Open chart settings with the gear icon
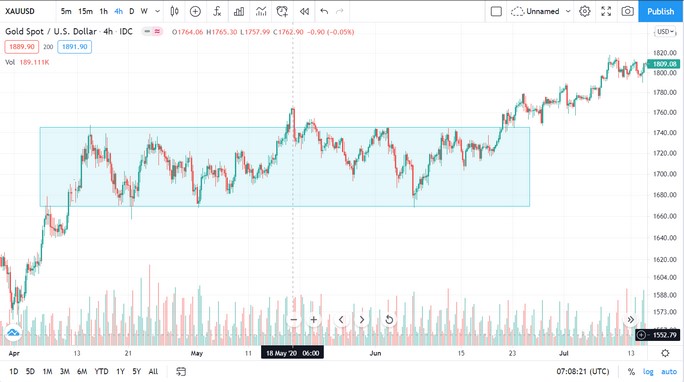Screen dimensions: 684x382 [x=585, y=11]
